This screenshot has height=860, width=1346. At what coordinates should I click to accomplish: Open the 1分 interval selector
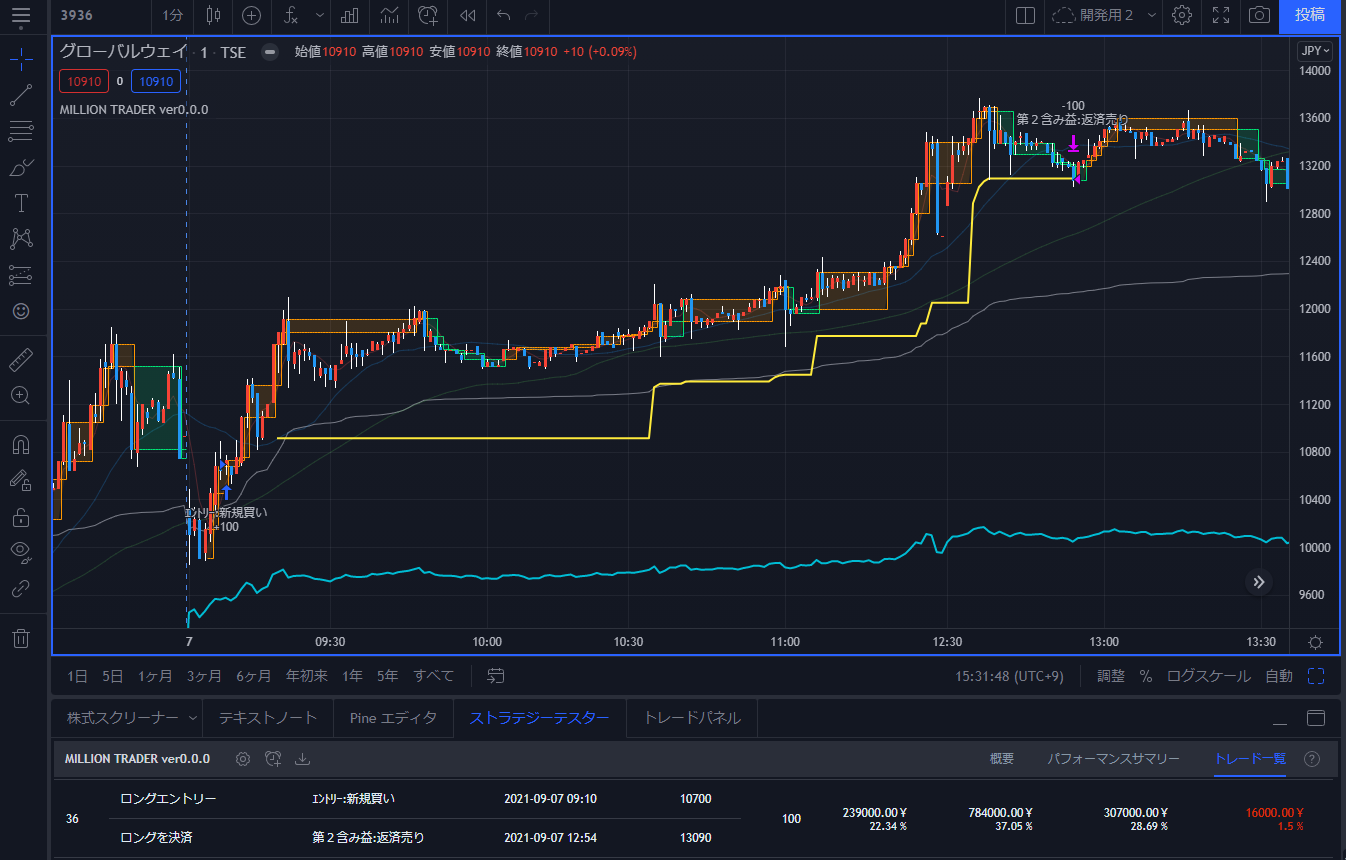click(x=173, y=15)
